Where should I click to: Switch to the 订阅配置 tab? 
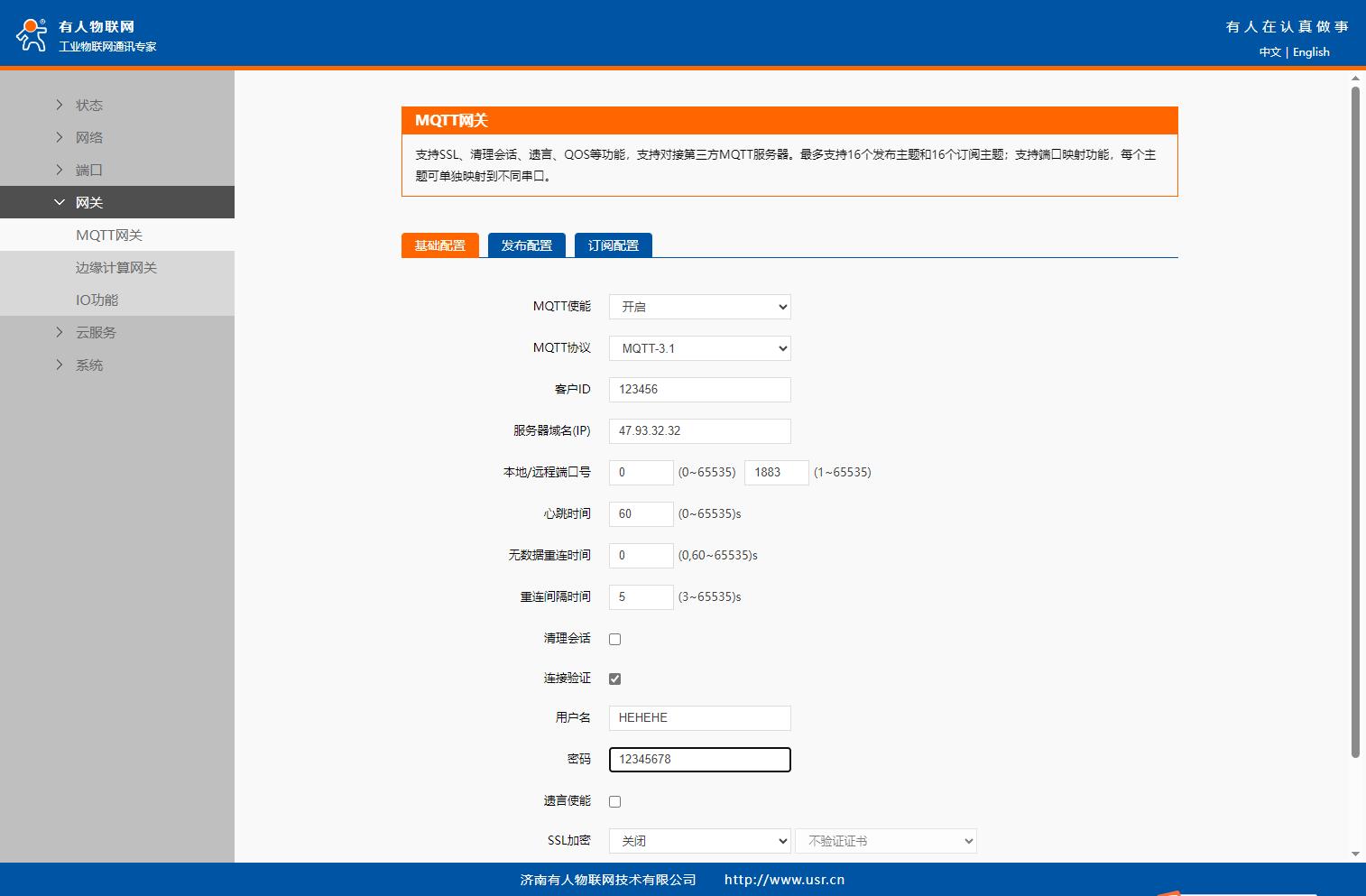(x=613, y=245)
